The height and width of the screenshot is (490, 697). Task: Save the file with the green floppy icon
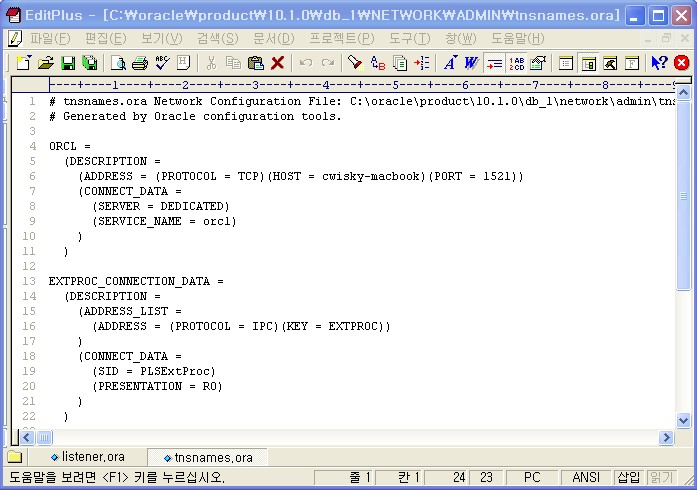[x=68, y=63]
